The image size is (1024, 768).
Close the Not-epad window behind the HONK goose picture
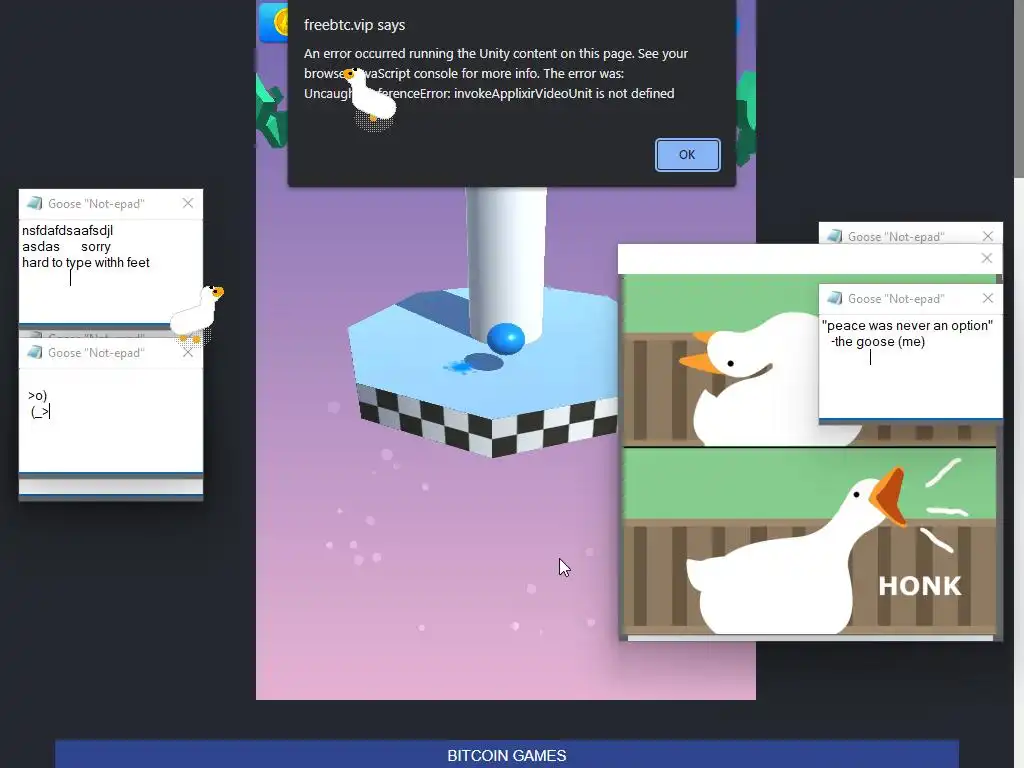(x=987, y=236)
